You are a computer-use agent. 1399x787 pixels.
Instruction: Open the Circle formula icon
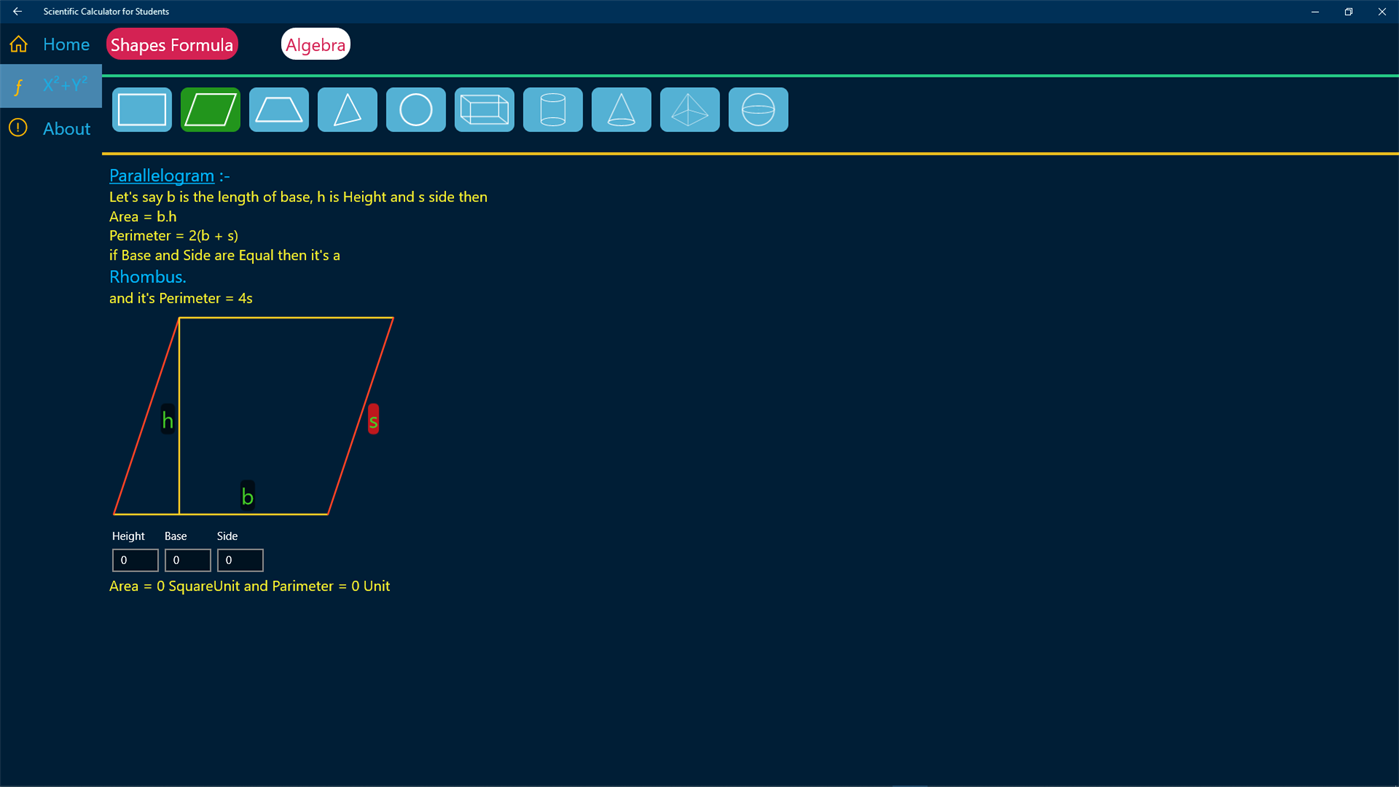(415, 108)
